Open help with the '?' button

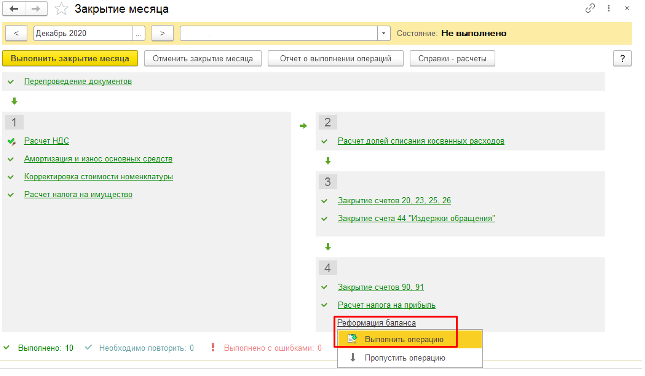pyautogui.click(x=622, y=58)
